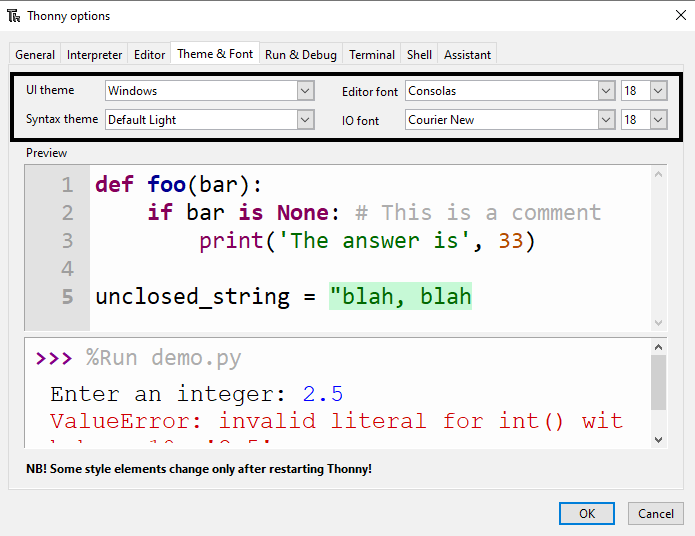Click the shell preview scrollbar down arrow
Image resolution: width=695 pixels, height=536 pixels.
tap(658, 439)
